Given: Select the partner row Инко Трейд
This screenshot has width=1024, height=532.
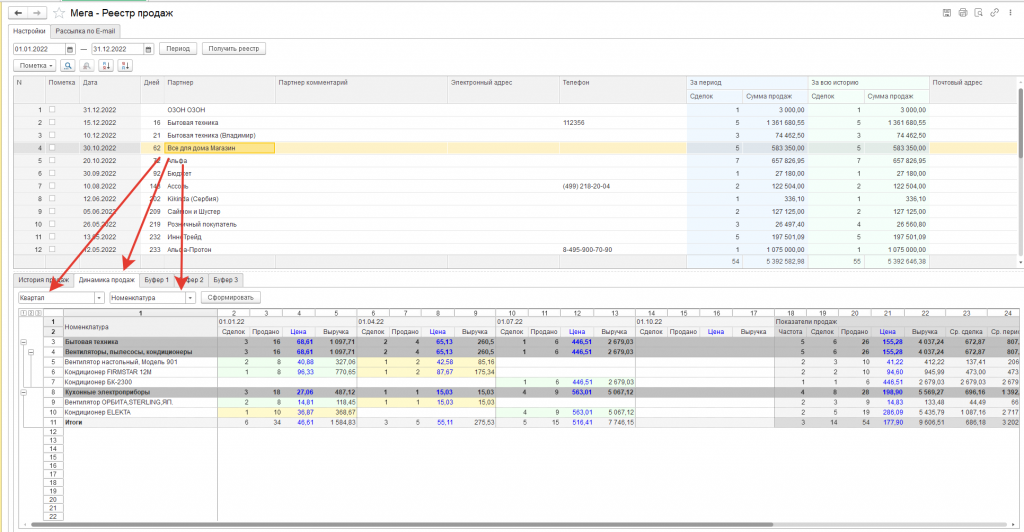Looking at the screenshot, I should pyautogui.click(x=516, y=237).
